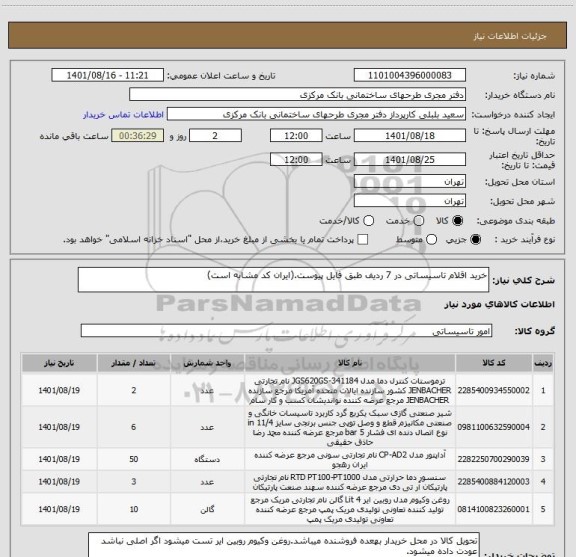Select the جزیی purchase type radio

point(475,240)
